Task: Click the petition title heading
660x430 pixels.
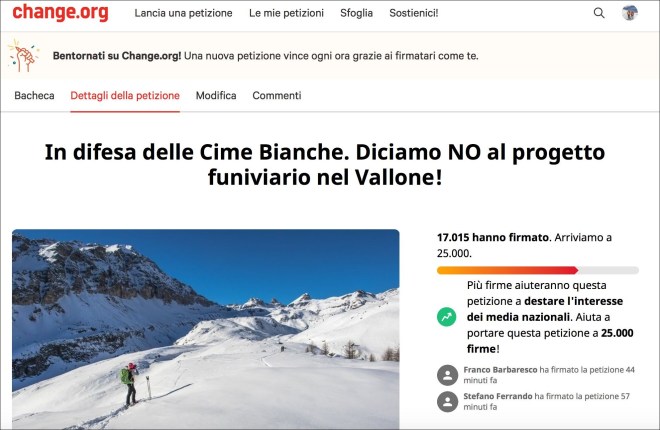Action: click(325, 165)
